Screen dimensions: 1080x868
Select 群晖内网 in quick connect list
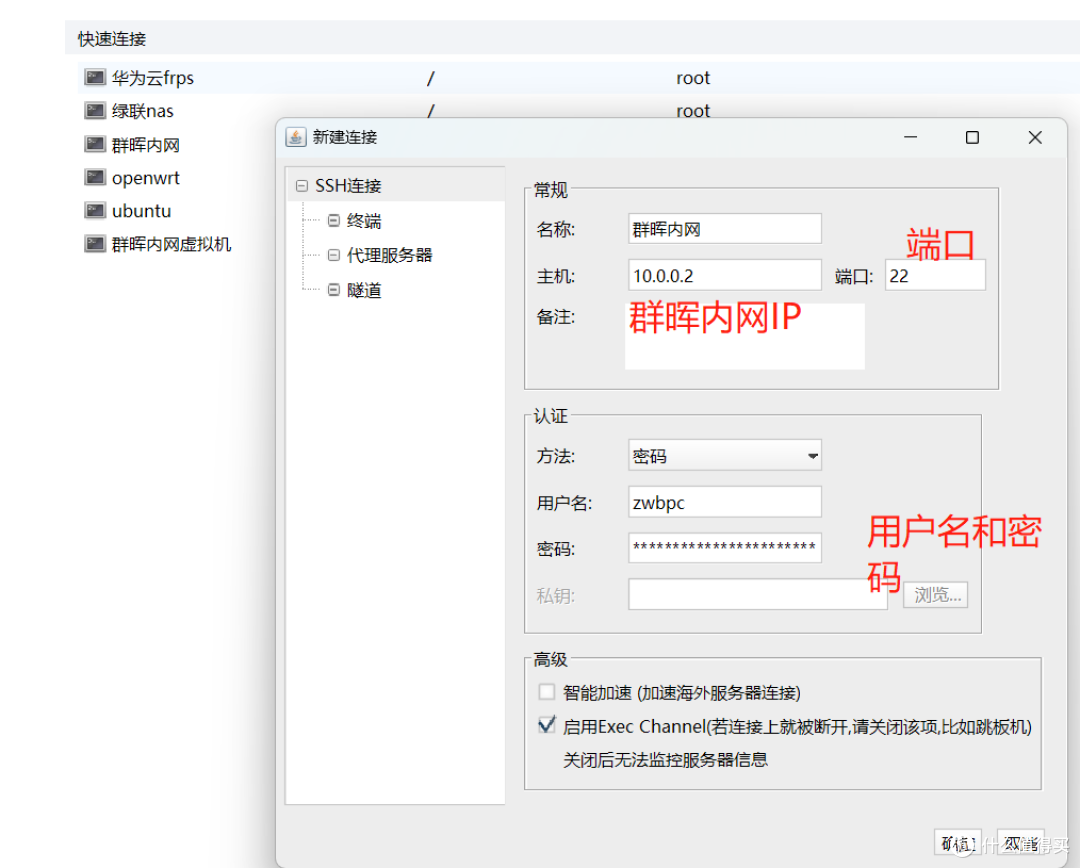point(145,145)
